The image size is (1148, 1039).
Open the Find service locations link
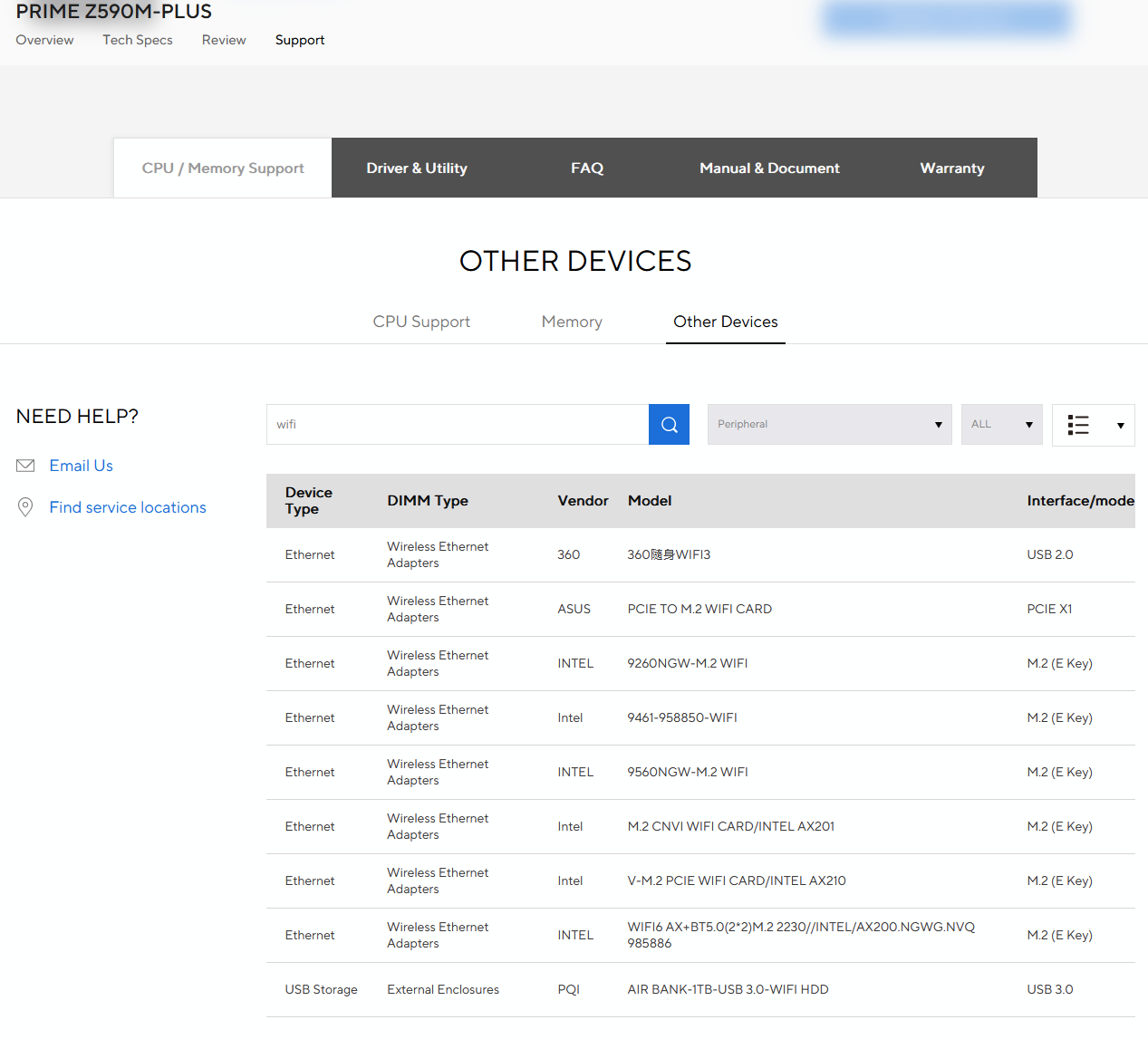(x=128, y=507)
